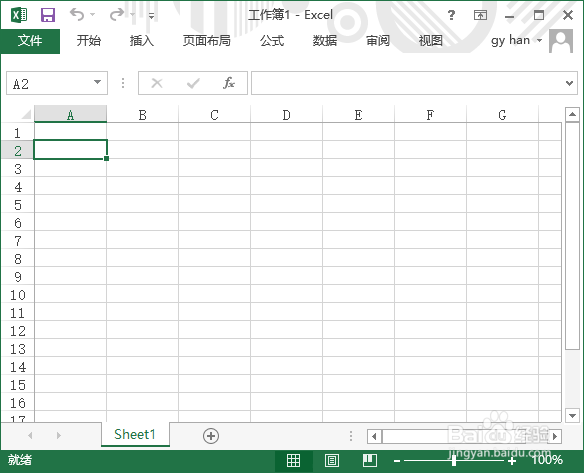Click cell E8
The height and width of the screenshot is (473, 584).
[x=358, y=258]
